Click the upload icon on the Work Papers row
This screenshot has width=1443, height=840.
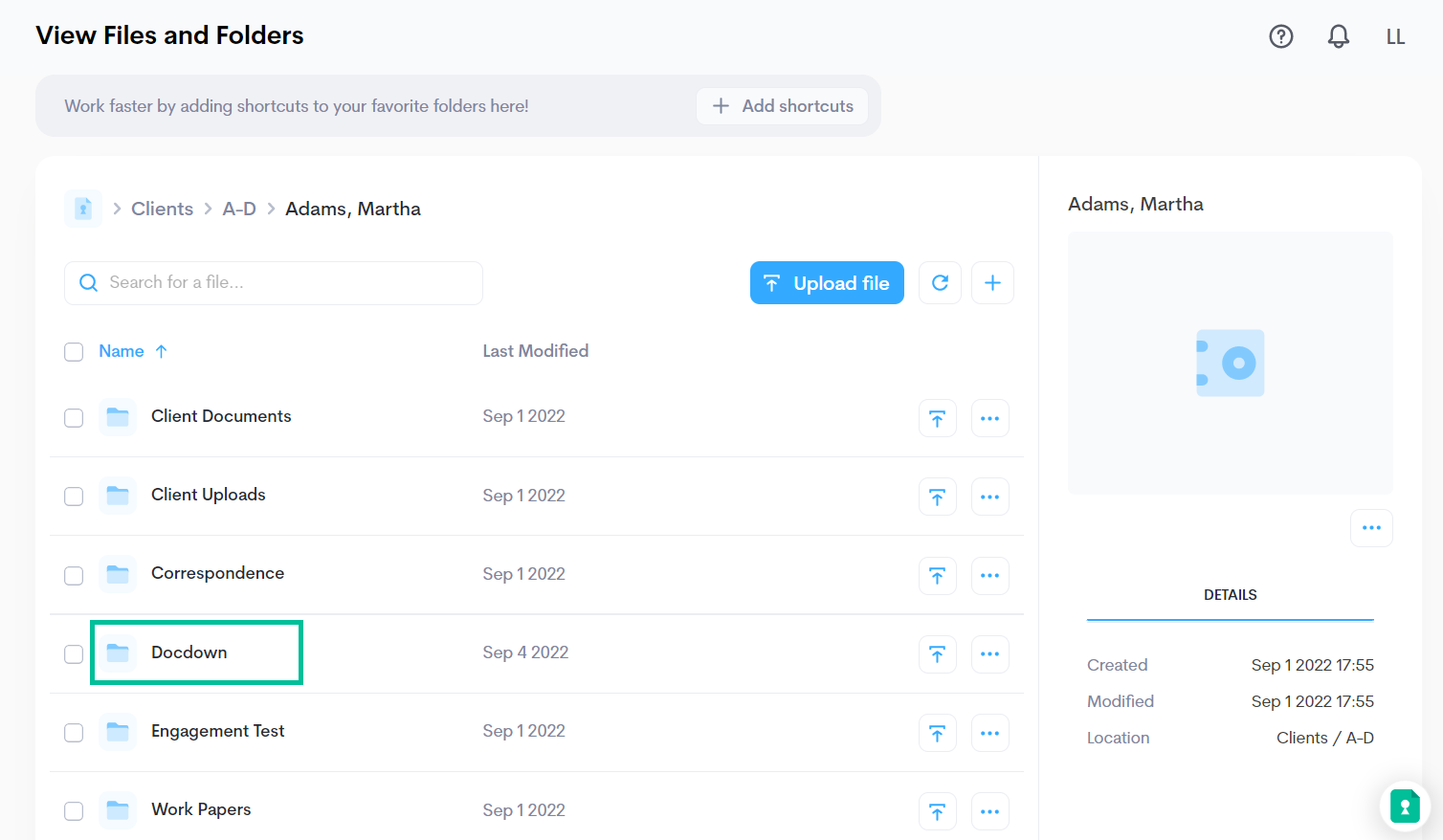click(x=937, y=810)
